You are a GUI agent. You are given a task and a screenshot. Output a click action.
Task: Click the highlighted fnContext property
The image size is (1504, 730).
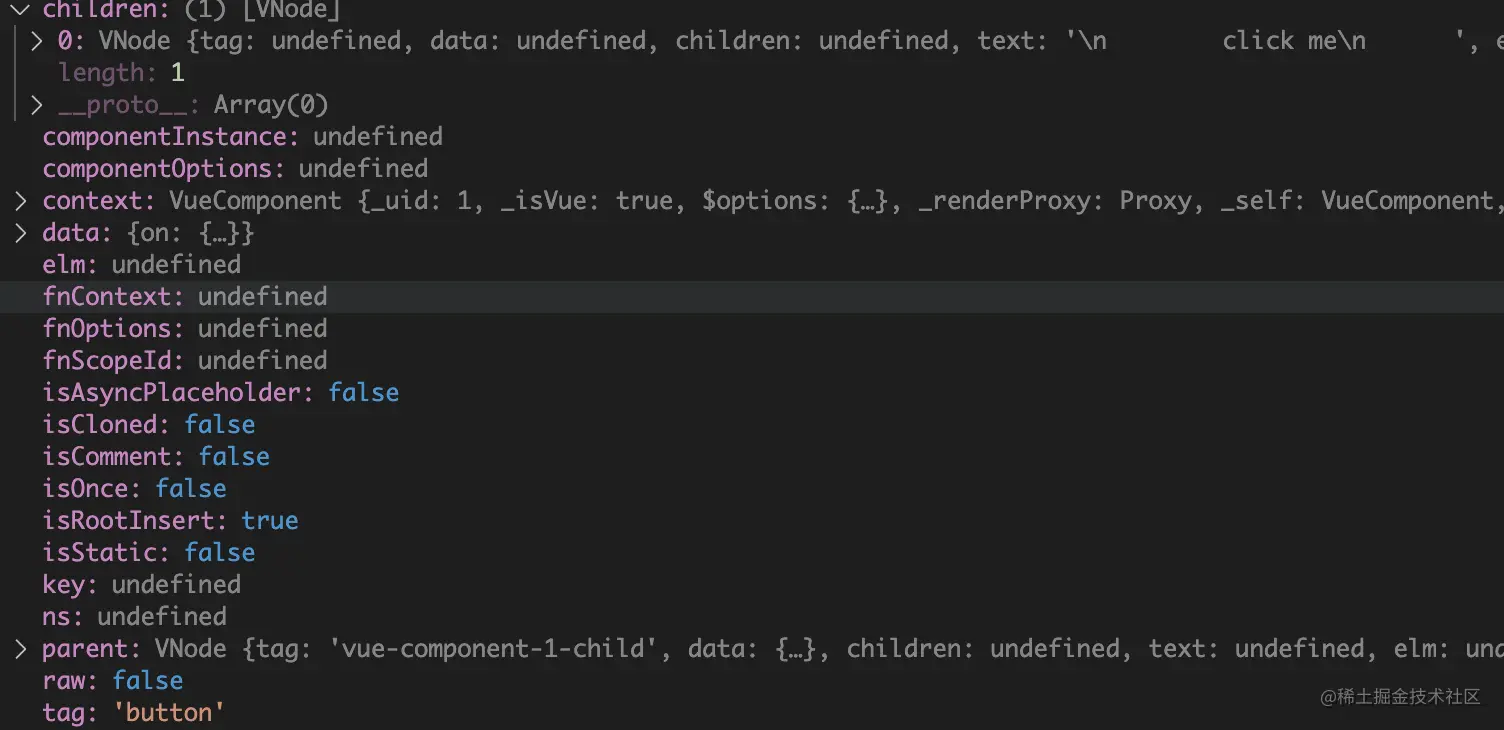coord(107,297)
